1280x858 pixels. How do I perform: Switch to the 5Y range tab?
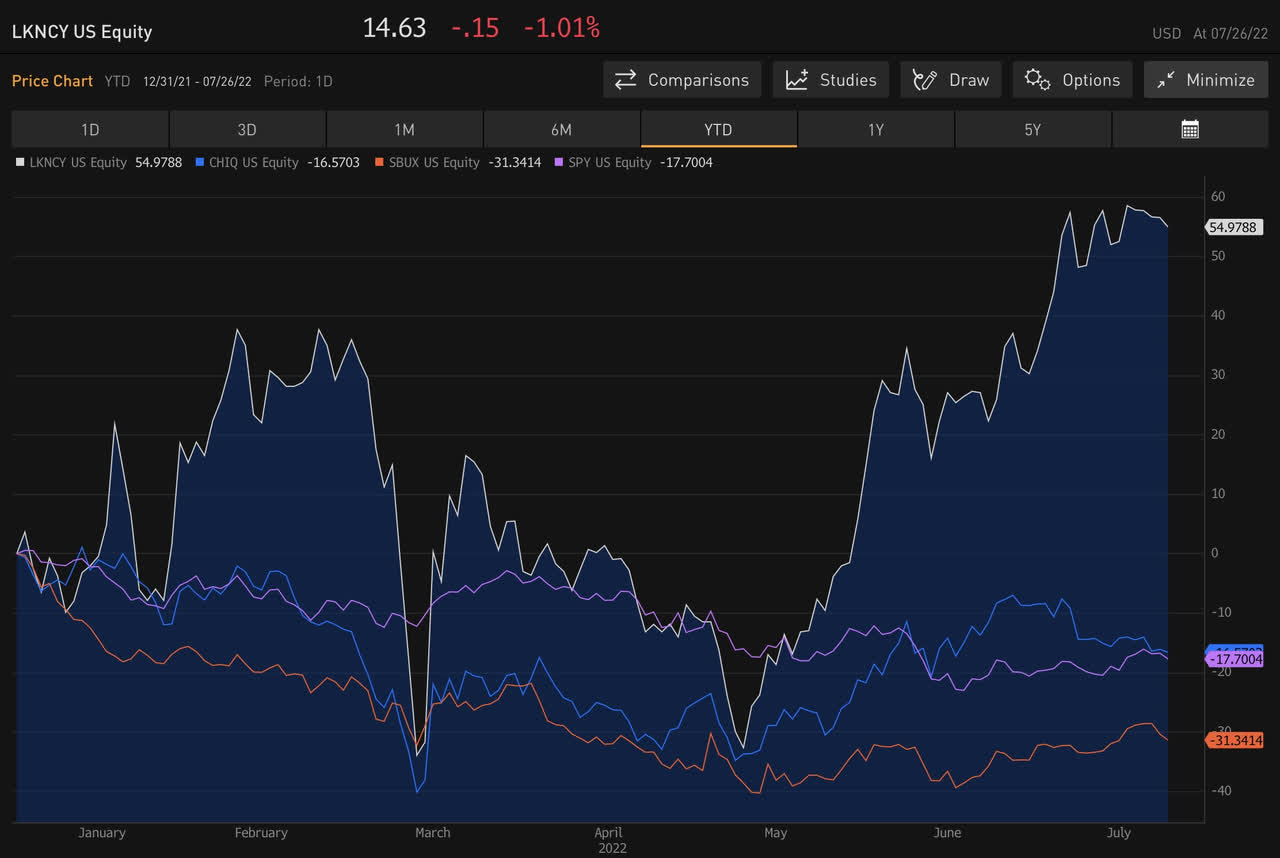[x=1033, y=129]
